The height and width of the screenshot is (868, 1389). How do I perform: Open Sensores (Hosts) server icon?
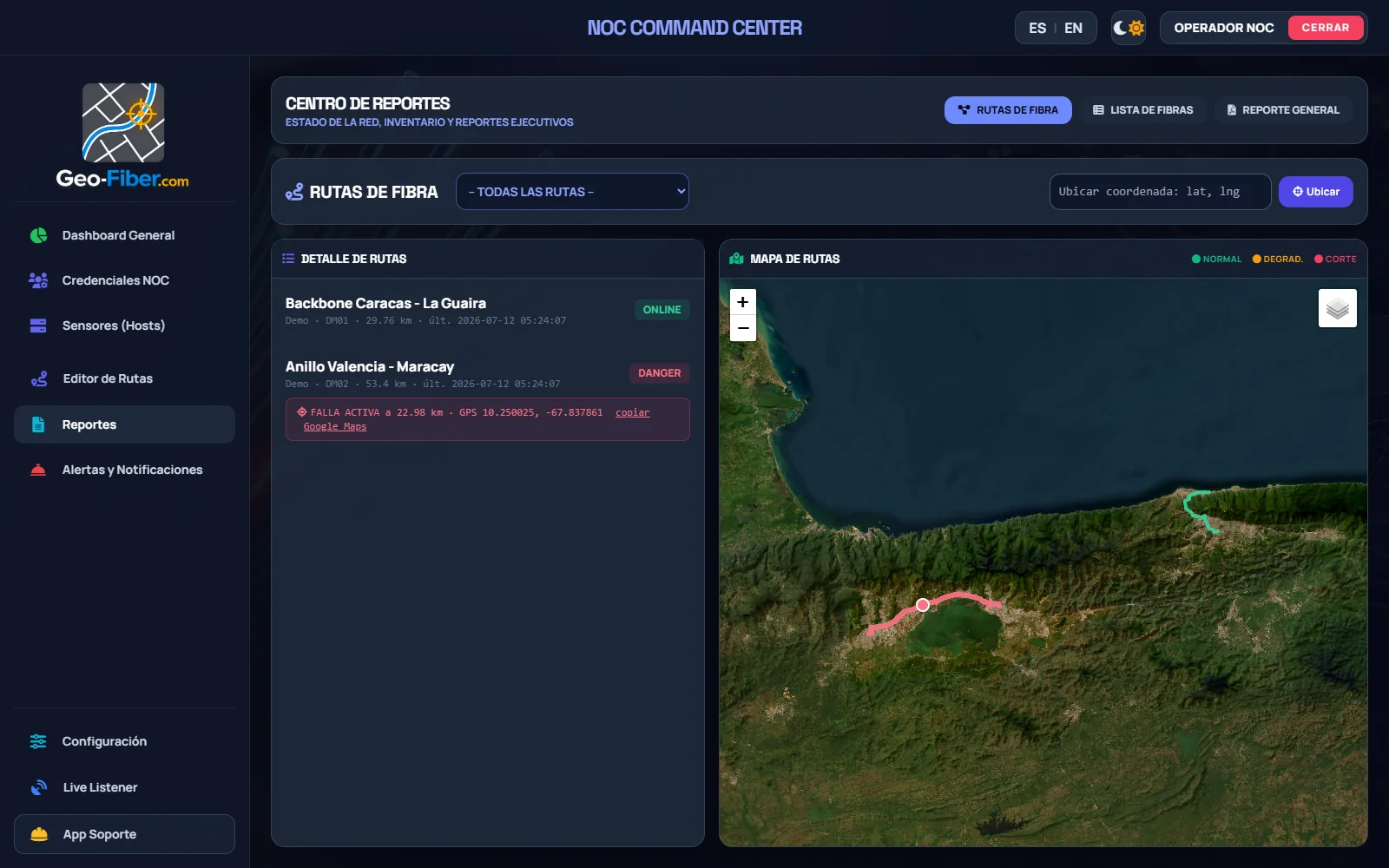pos(38,325)
